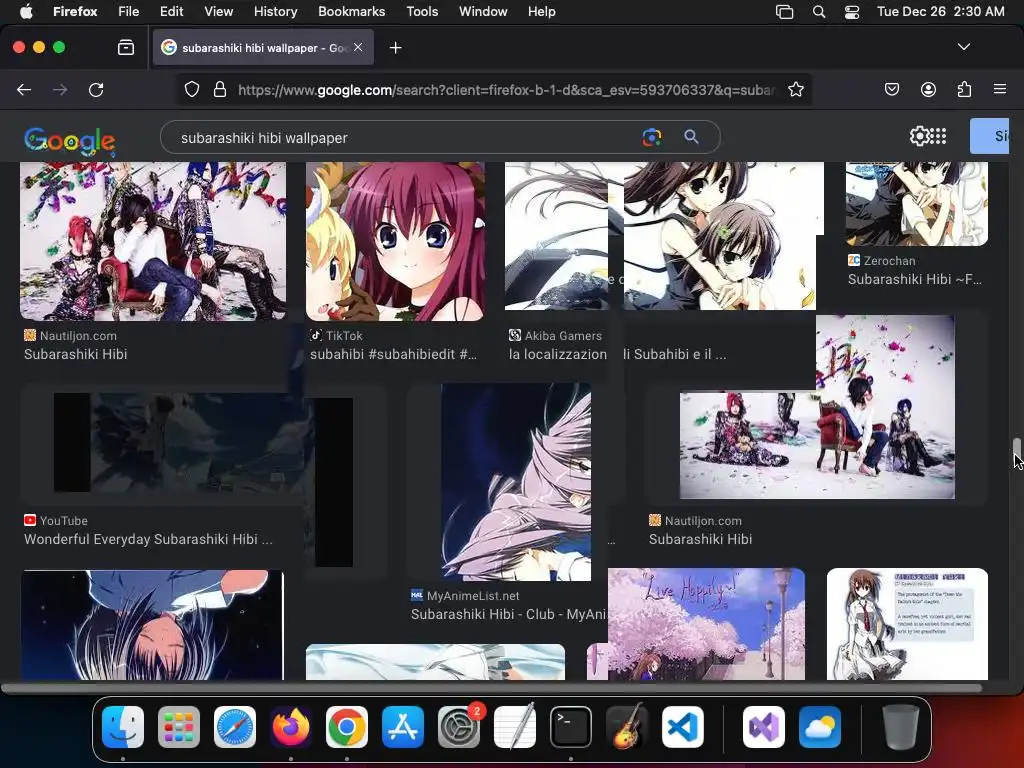Open Trash from the Dock
Image resolution: width=1024 pixels, height=768 pixels.
(x=901, y=726)
